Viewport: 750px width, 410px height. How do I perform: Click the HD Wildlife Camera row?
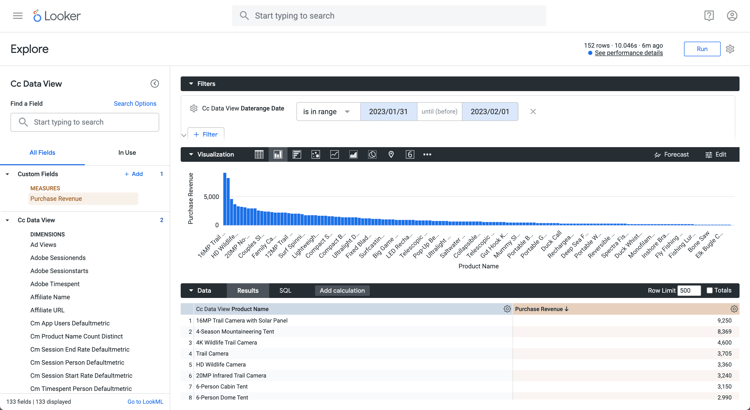[460, 365]
